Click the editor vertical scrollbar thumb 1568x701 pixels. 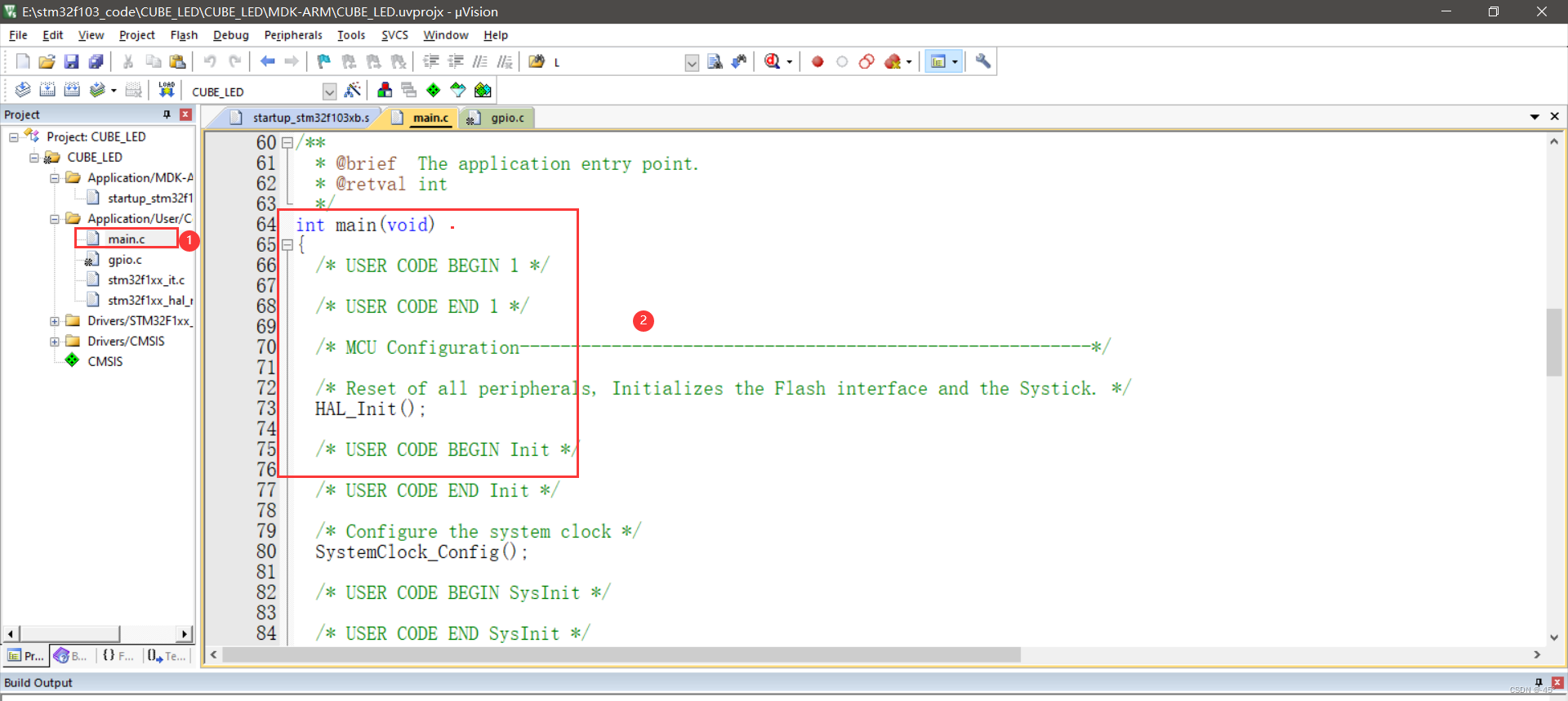pos(1553,342)
